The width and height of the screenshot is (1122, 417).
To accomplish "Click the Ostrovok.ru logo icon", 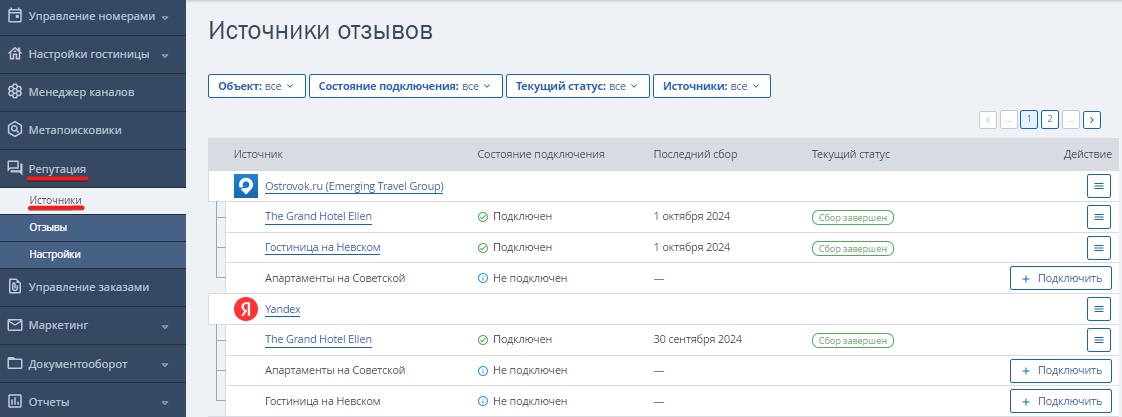I will click(x=245, y=187).
